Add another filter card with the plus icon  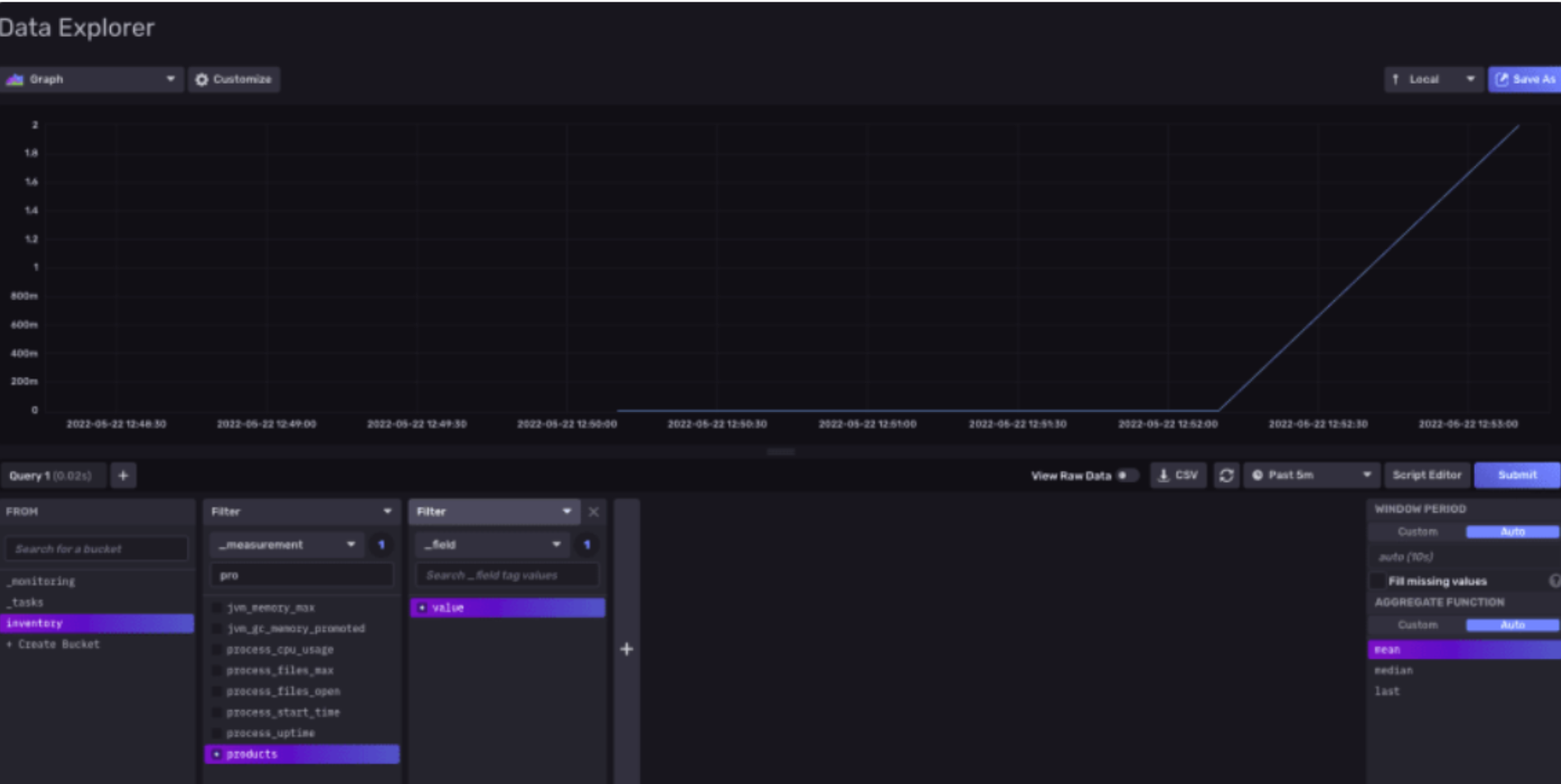pyautogui.click(x=627, y=649)
